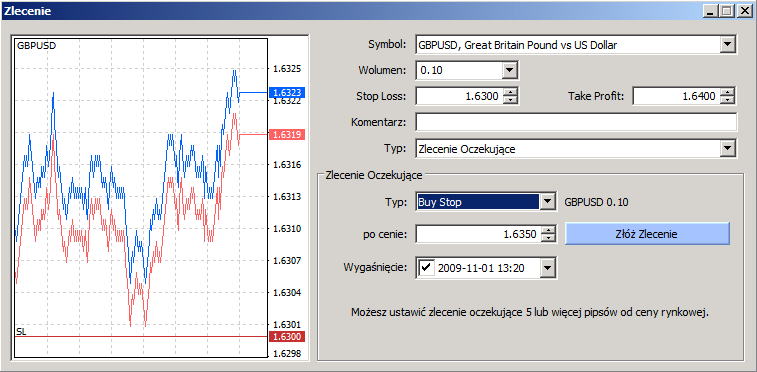Viewport: 757px width, 372px height.
Task: Open the top Typ order type dropdown
Action: pyautogui.click(x=727, y=149)
